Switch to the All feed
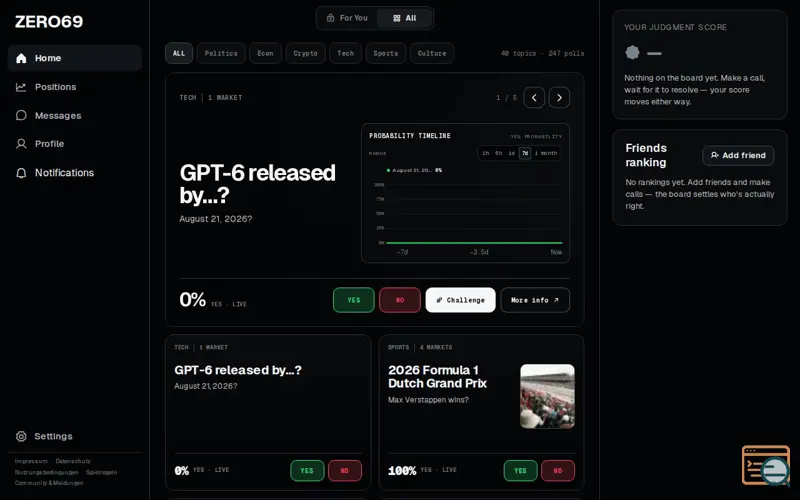The width and height of the screenshot is (800, 500). pos(405,18)
